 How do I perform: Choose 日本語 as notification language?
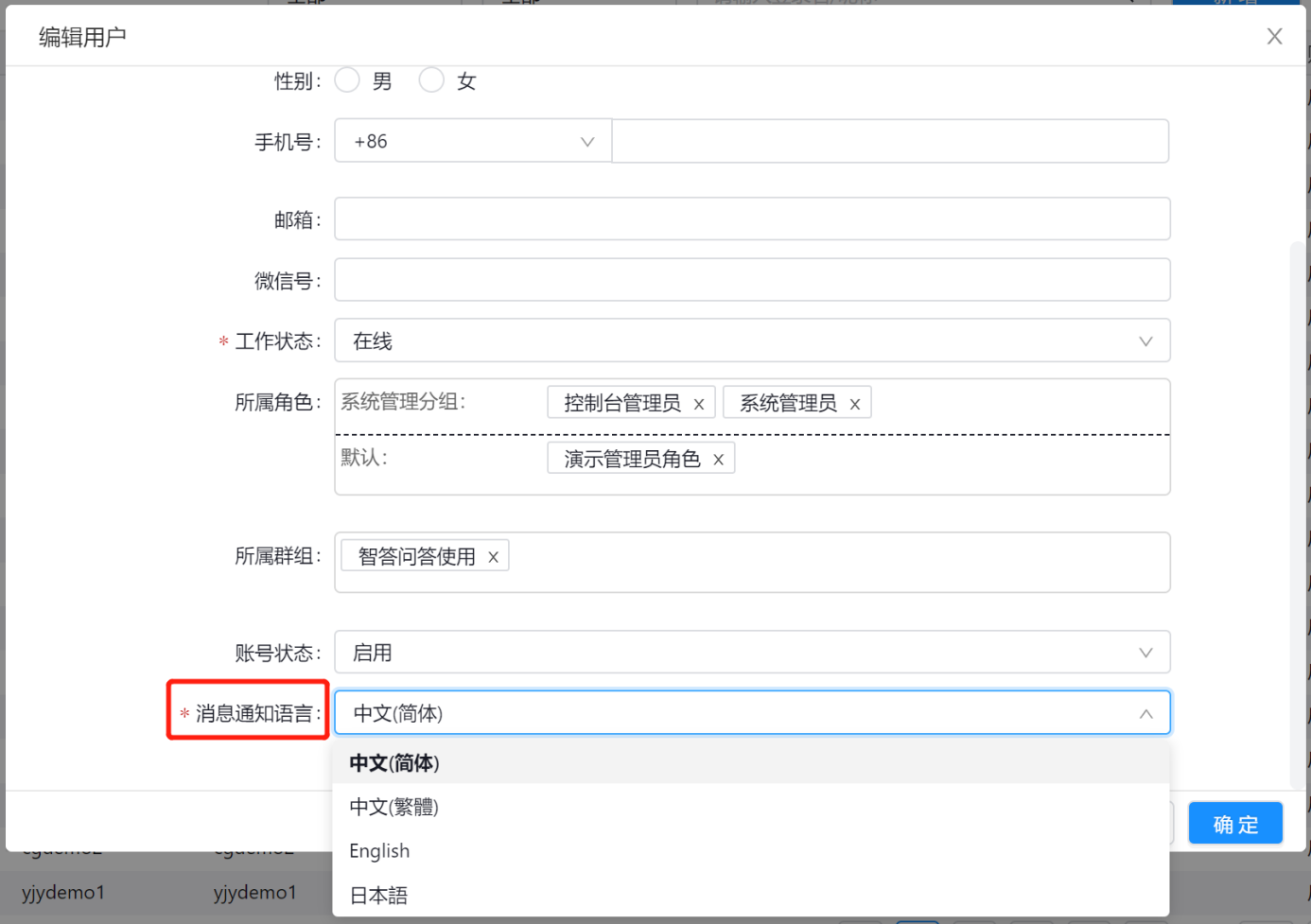377,894
